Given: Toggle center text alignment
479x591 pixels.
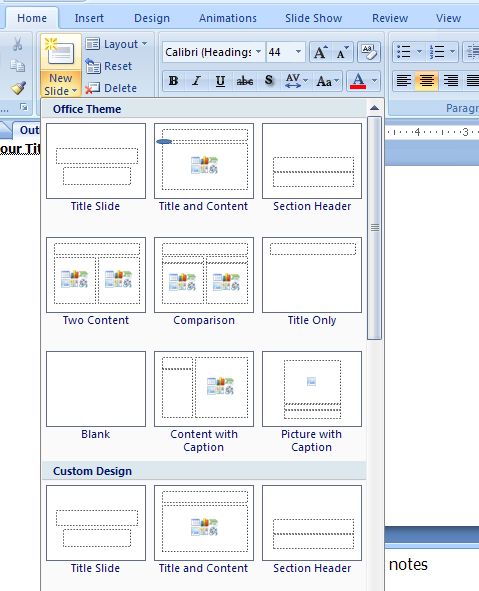Looking at the screenshot, I should [427, 81].
